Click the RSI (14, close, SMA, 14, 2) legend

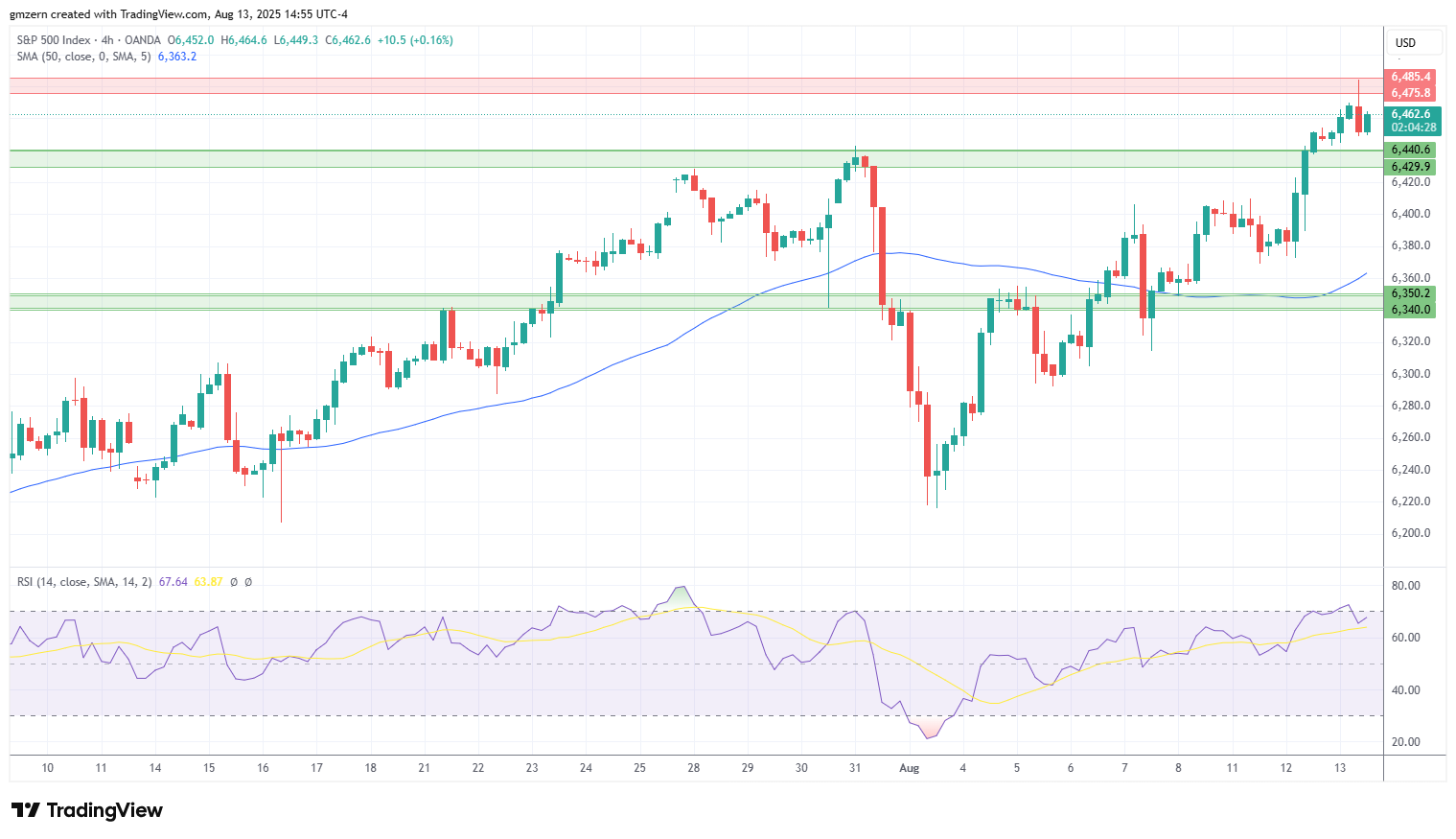83,582
